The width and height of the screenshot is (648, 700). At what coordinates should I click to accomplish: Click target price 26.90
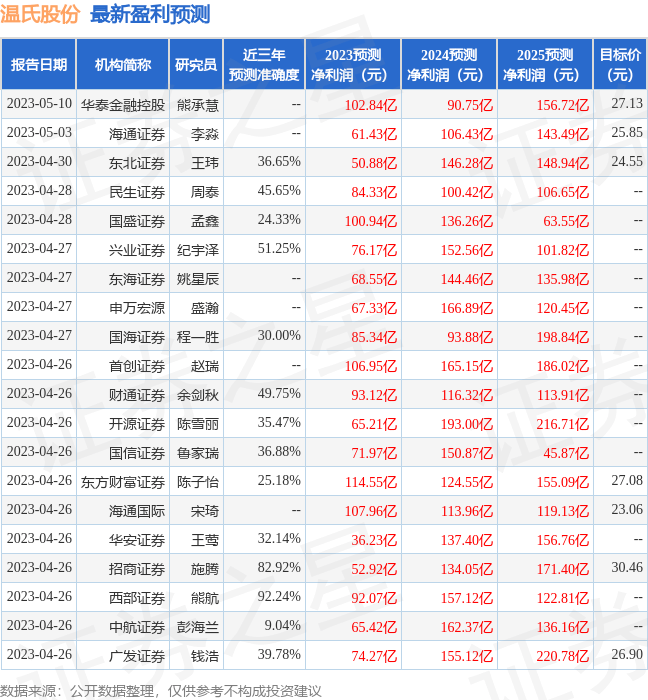pyautogui.click(x=627, y=654)
